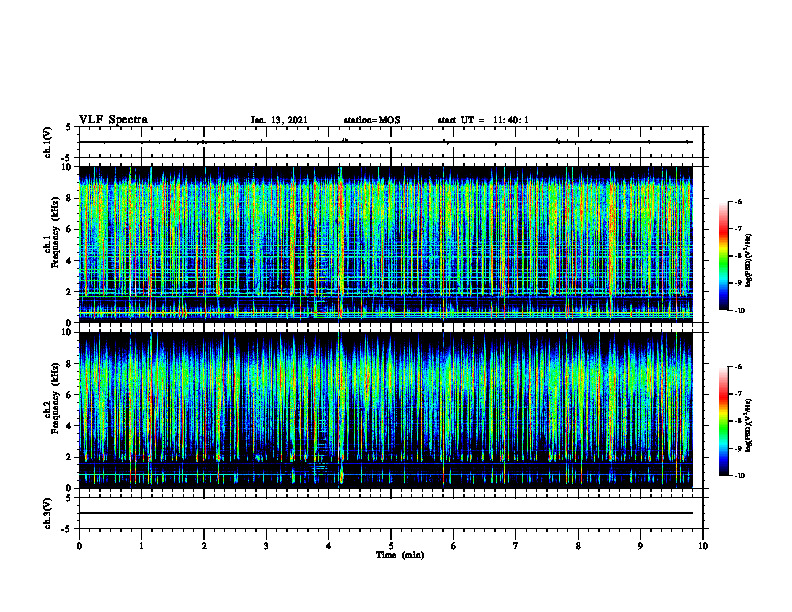The image size is (792, 612).
Task: Click the "4" kHz tick on the ch.1 frequency axis
Action: point(70,261)
